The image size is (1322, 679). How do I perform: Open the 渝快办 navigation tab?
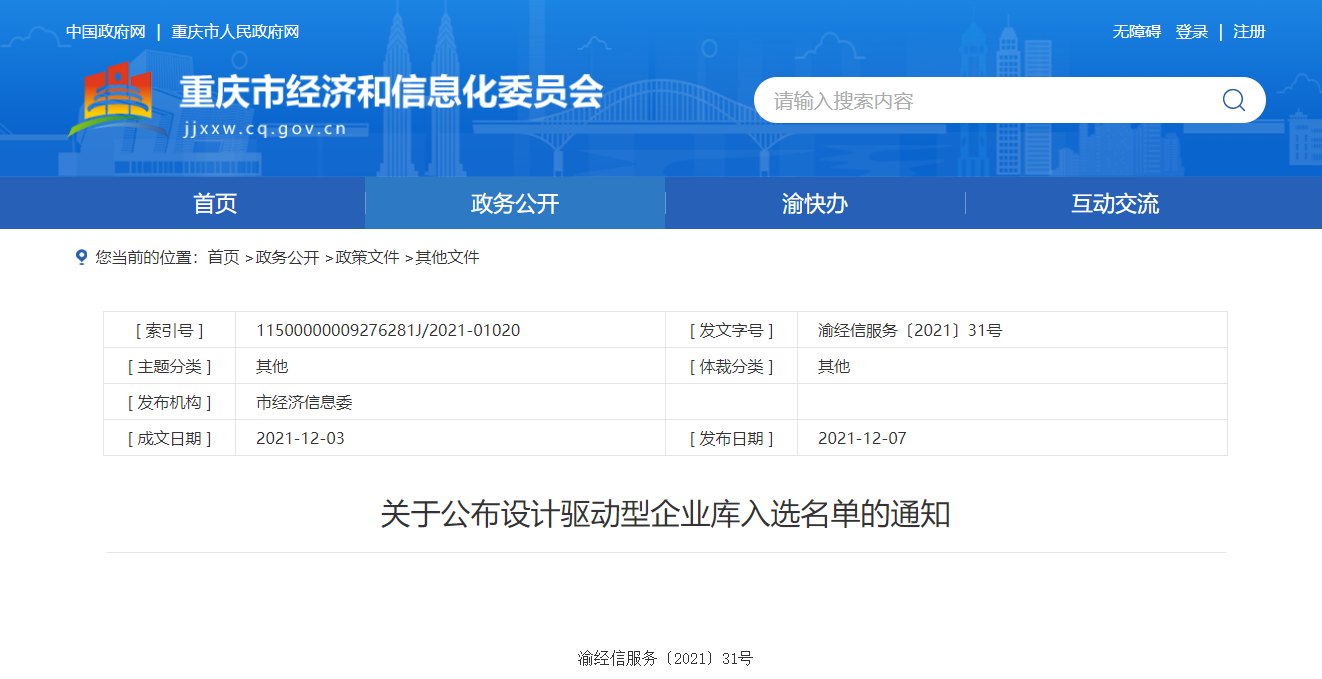[x=815, y=204]
